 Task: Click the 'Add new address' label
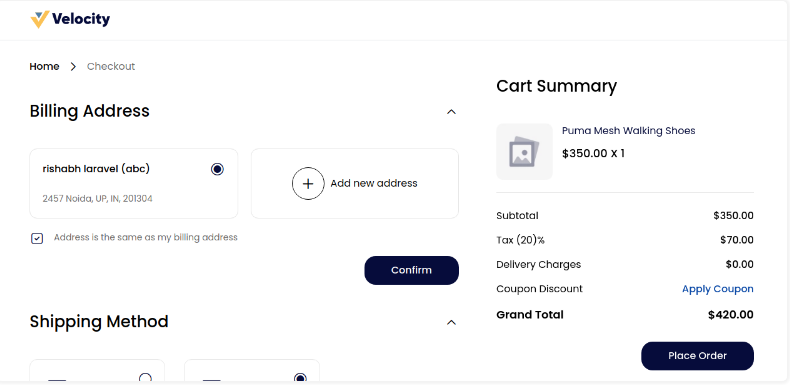374,183
